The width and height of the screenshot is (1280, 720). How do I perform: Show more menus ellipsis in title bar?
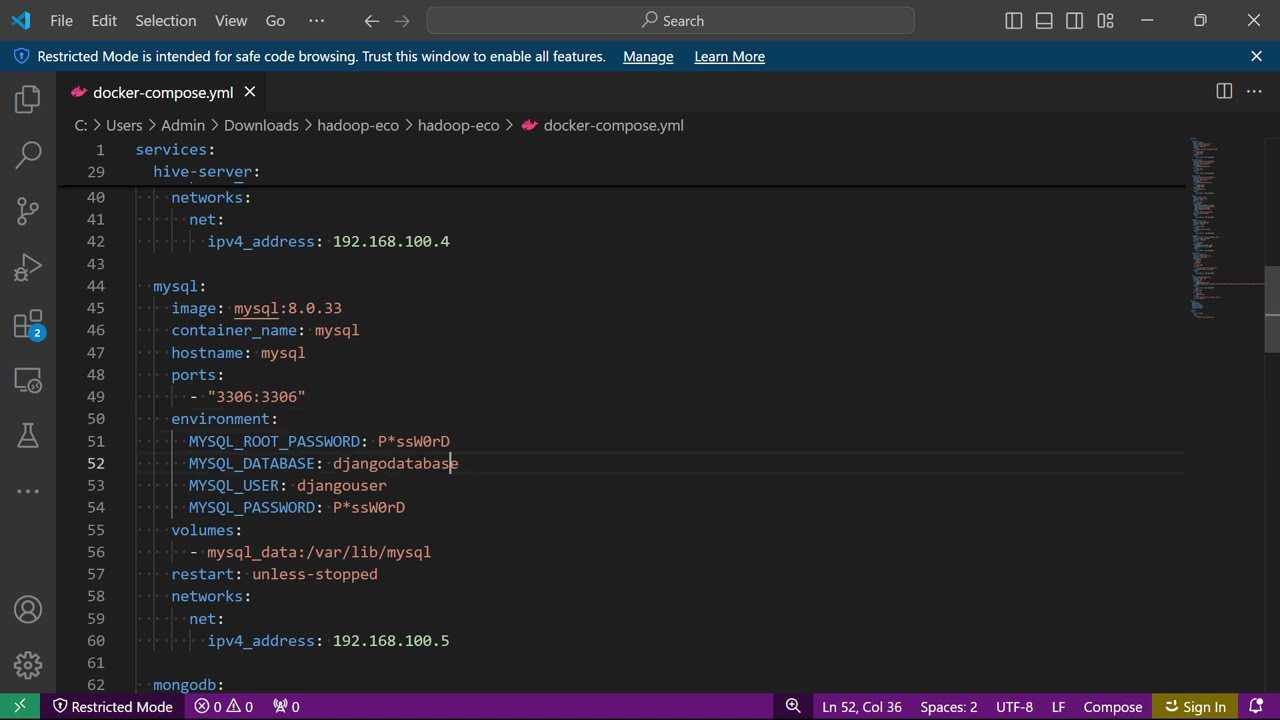pyautogui.click(x=316, y=20)
